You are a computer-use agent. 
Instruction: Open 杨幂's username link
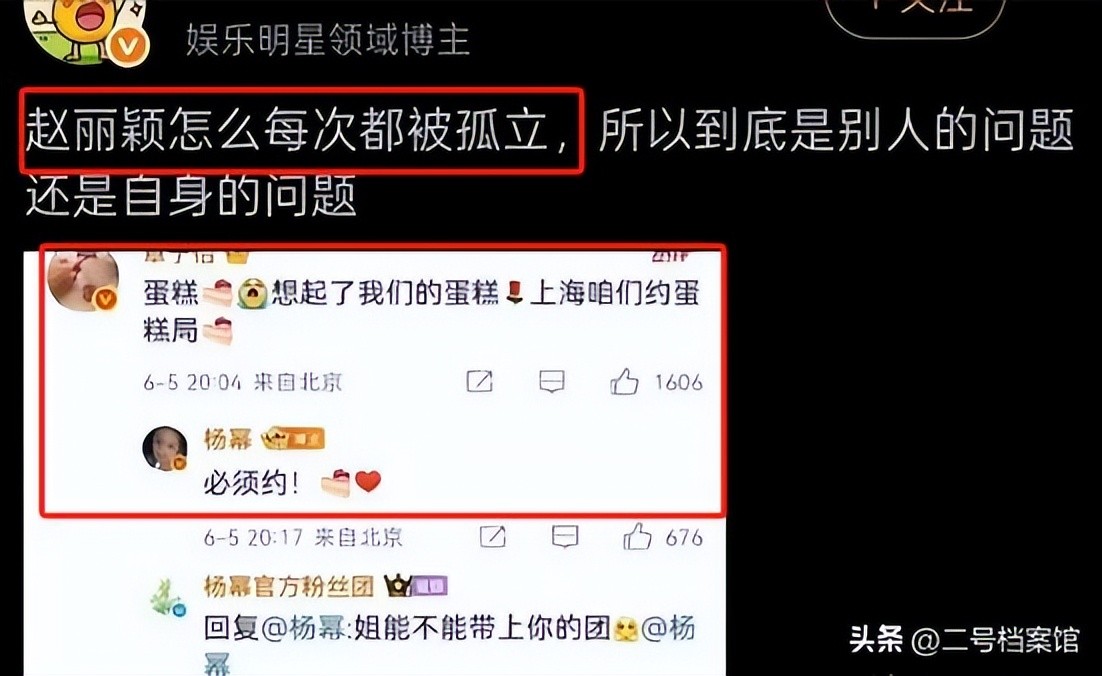click(228, 439)
